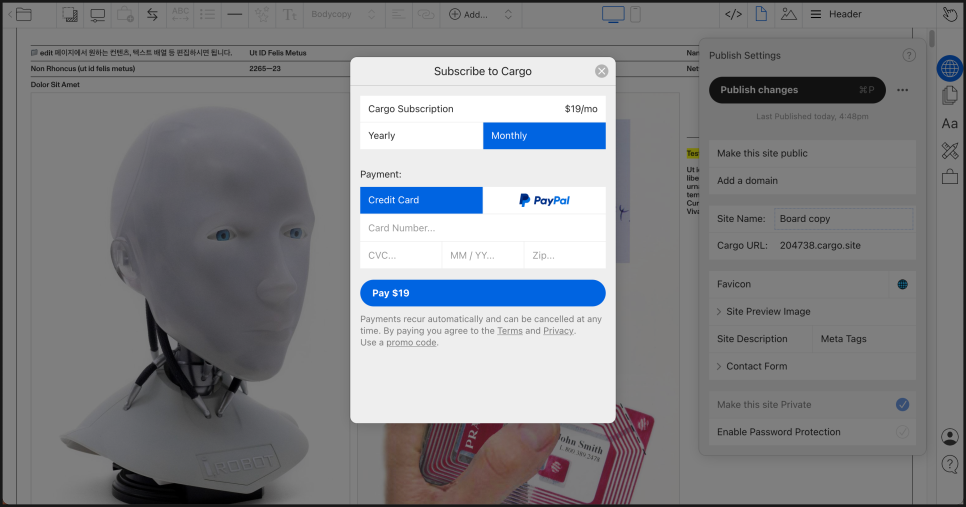Close the Subscribe to Cargo dialog
This screenshot has width=966, height=507.
(x=602, y=71)
